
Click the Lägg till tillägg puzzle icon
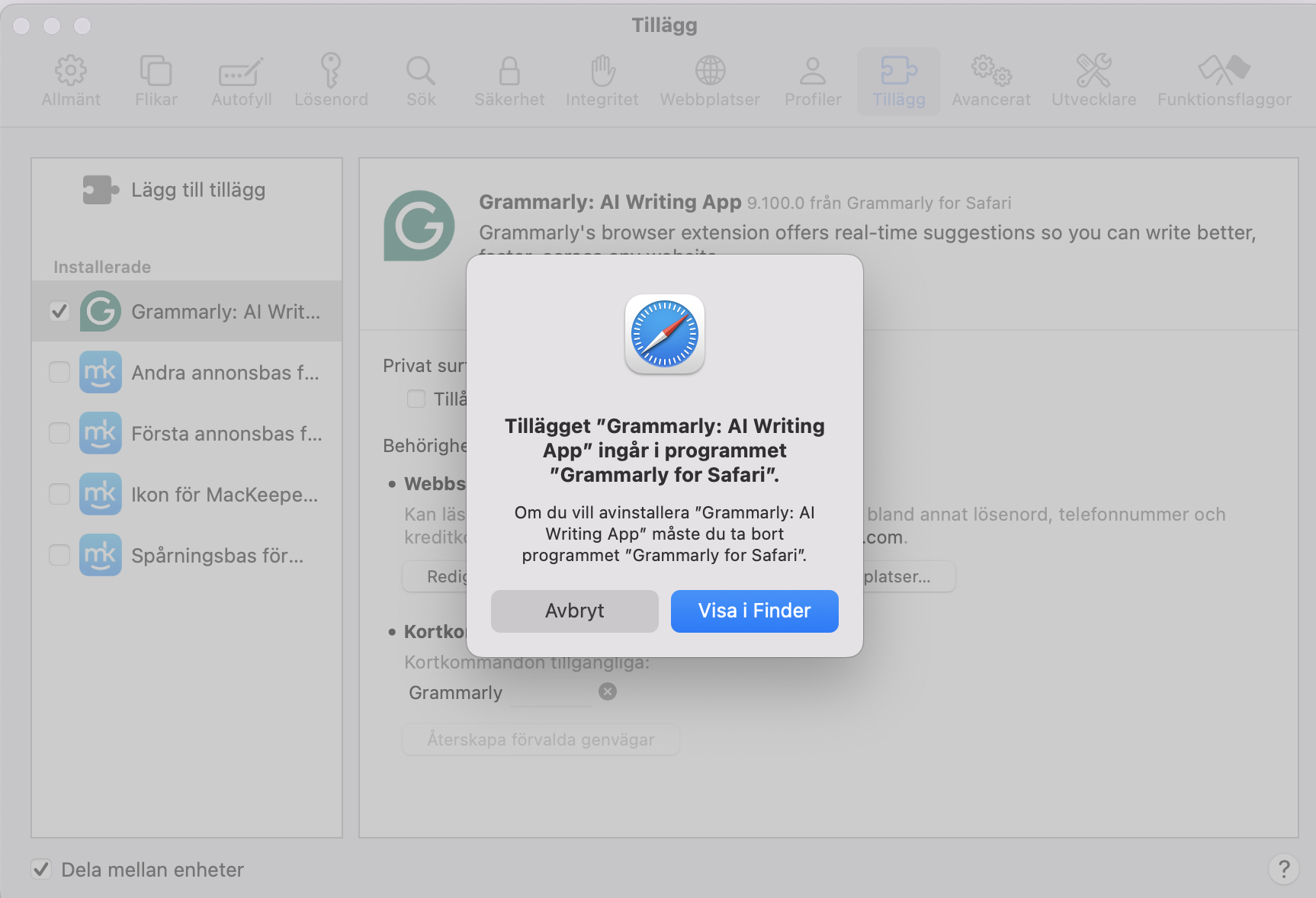(x=101, y=190)
